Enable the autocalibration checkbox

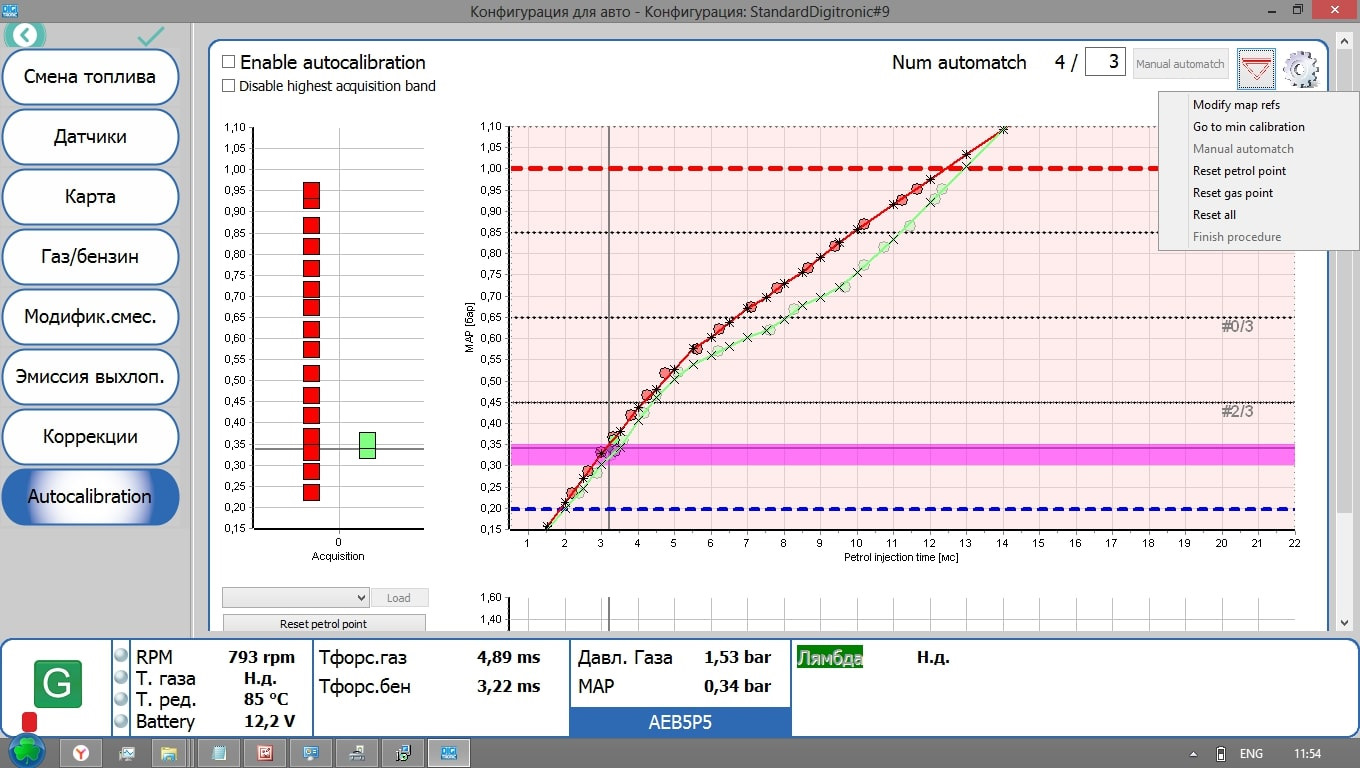tap(229, 62)
